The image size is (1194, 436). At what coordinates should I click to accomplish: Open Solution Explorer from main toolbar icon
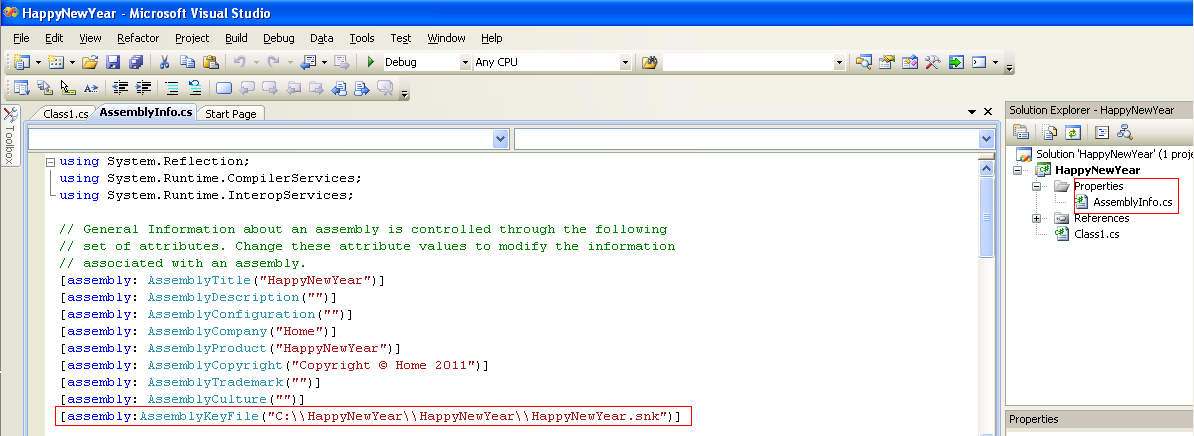point(864,62)
